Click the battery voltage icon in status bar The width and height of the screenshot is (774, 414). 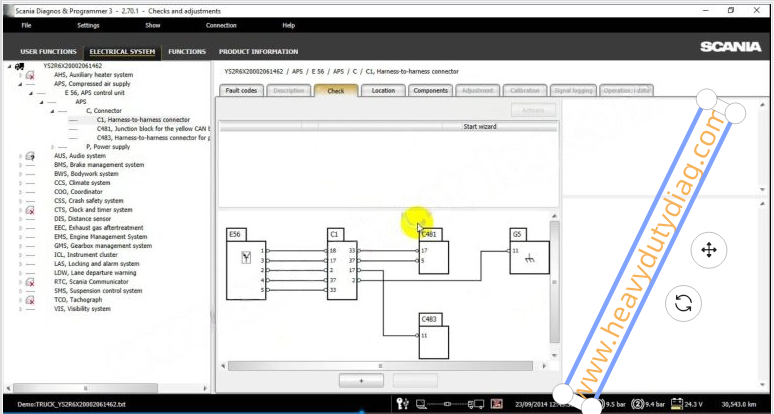coord(676,404)
